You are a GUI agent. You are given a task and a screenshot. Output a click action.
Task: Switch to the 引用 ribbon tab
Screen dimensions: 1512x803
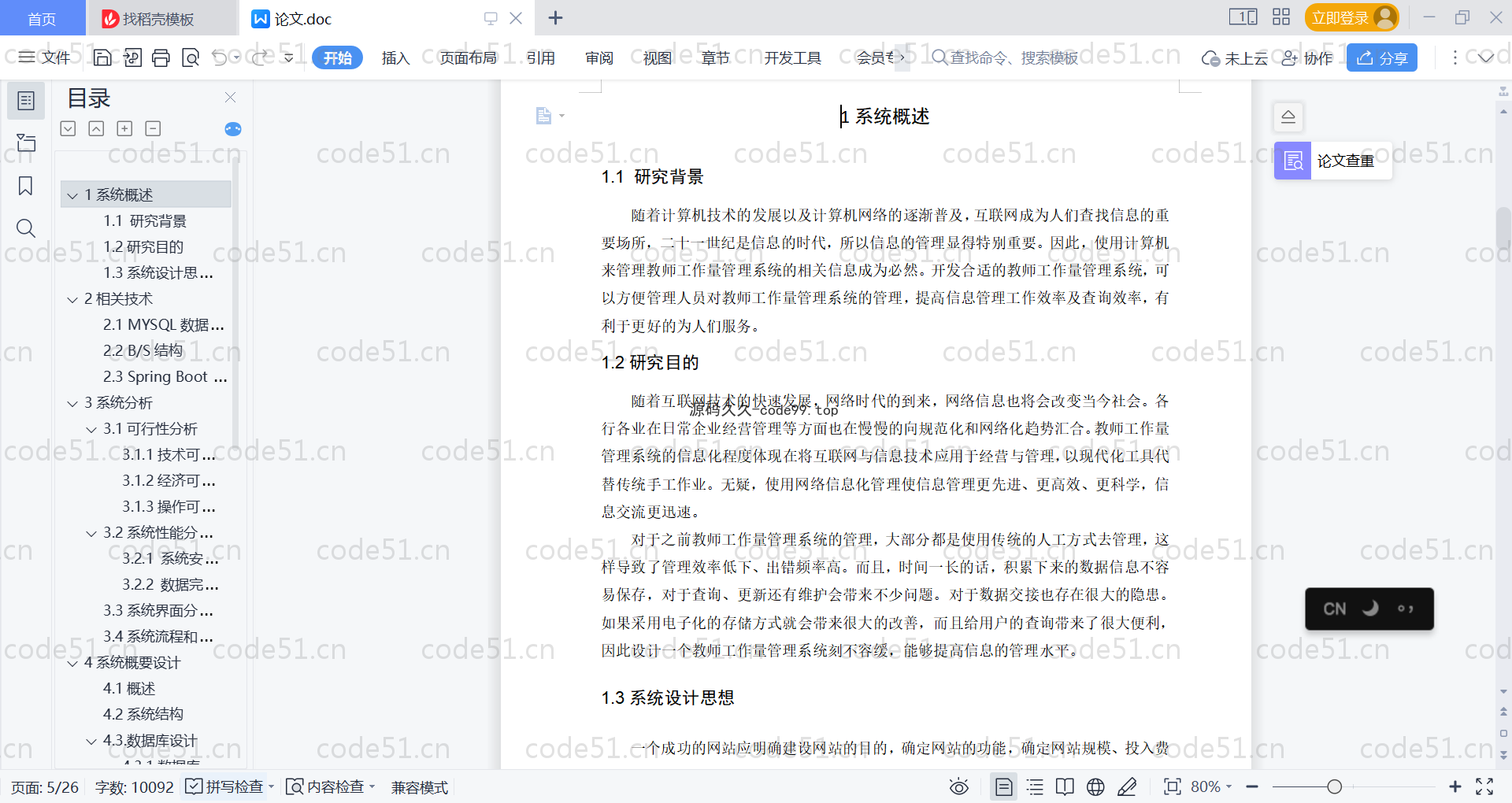click(541, 57)
